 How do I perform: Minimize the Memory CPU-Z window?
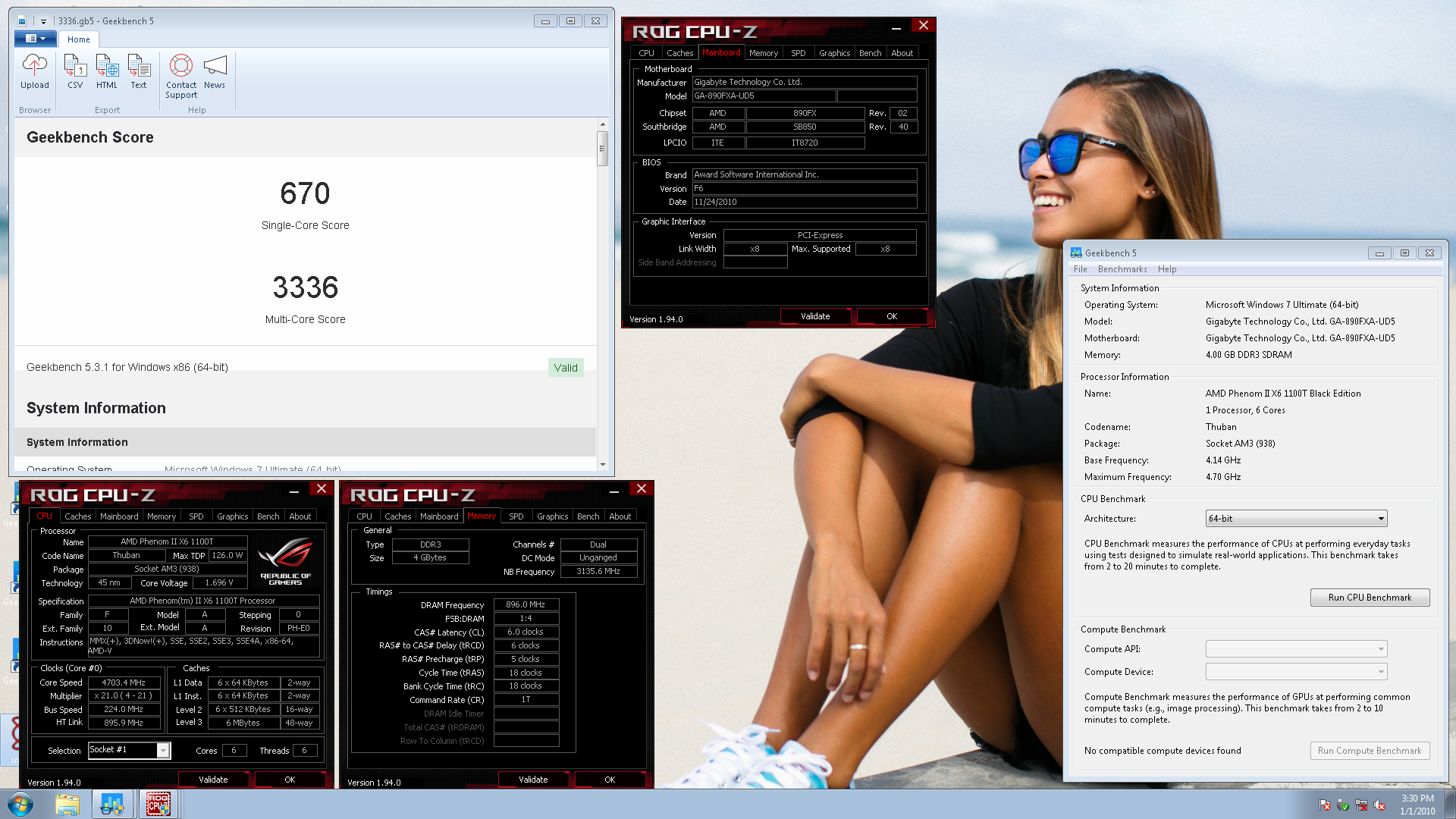point(613,492)
